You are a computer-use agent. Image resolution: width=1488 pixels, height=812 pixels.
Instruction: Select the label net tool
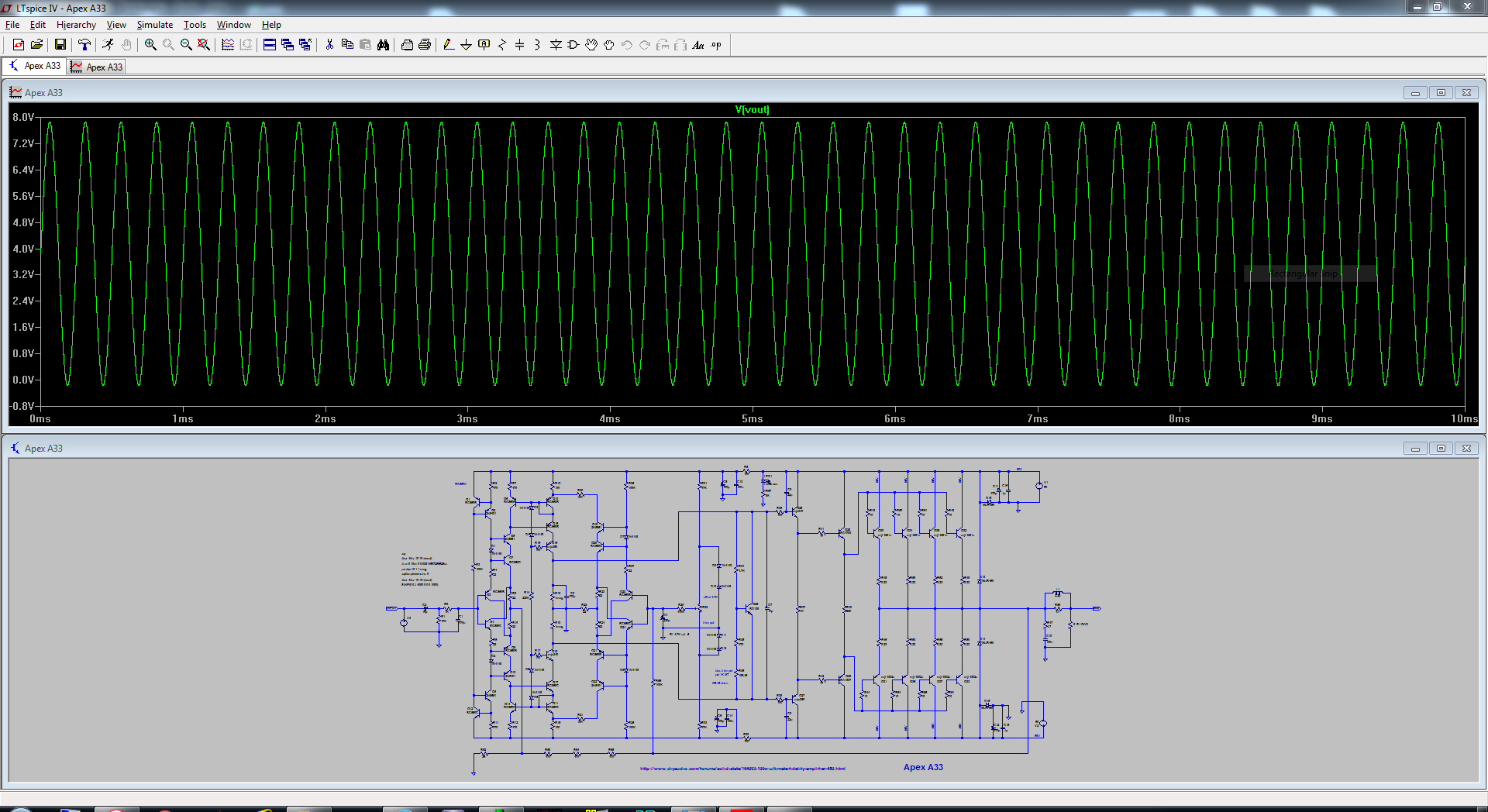tap(484, 45)
